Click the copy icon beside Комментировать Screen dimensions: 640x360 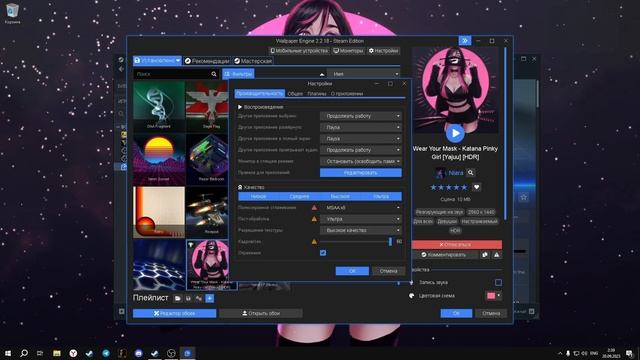484,255
